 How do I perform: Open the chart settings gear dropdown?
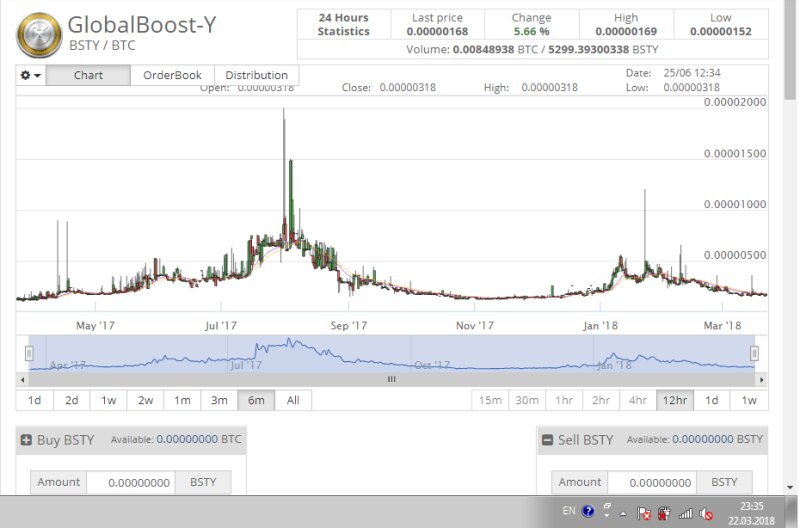coord(31,76)
